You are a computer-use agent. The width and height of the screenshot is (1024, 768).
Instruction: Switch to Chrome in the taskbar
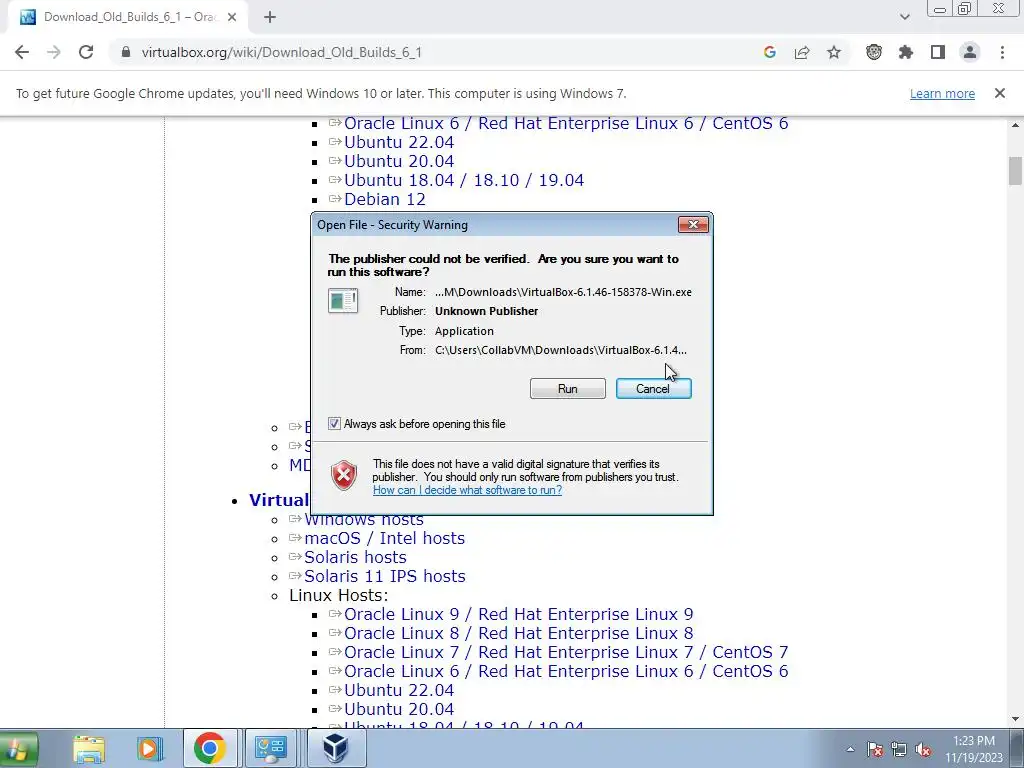tap(210, 748)
